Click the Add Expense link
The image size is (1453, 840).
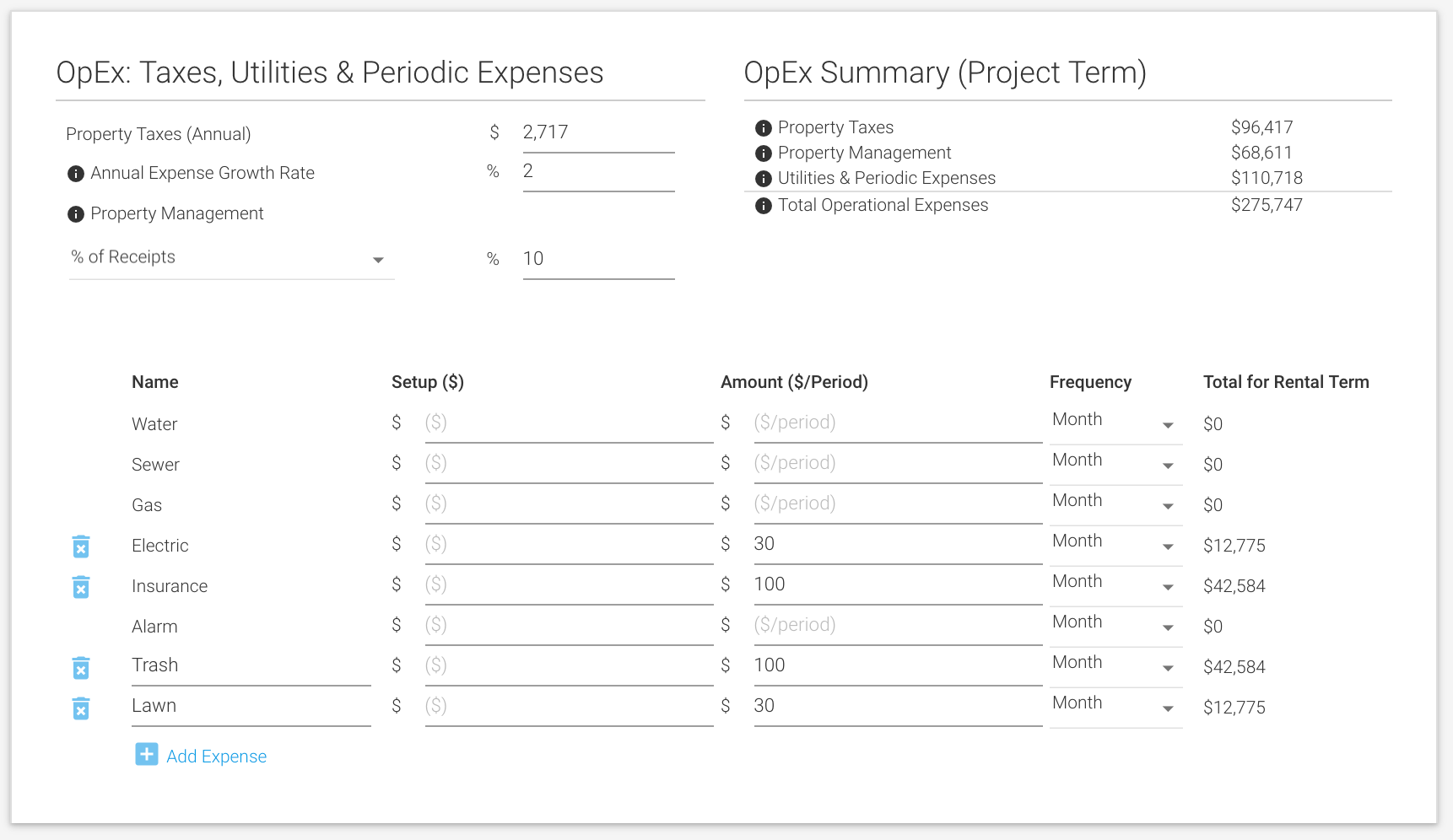click(216, 756)
